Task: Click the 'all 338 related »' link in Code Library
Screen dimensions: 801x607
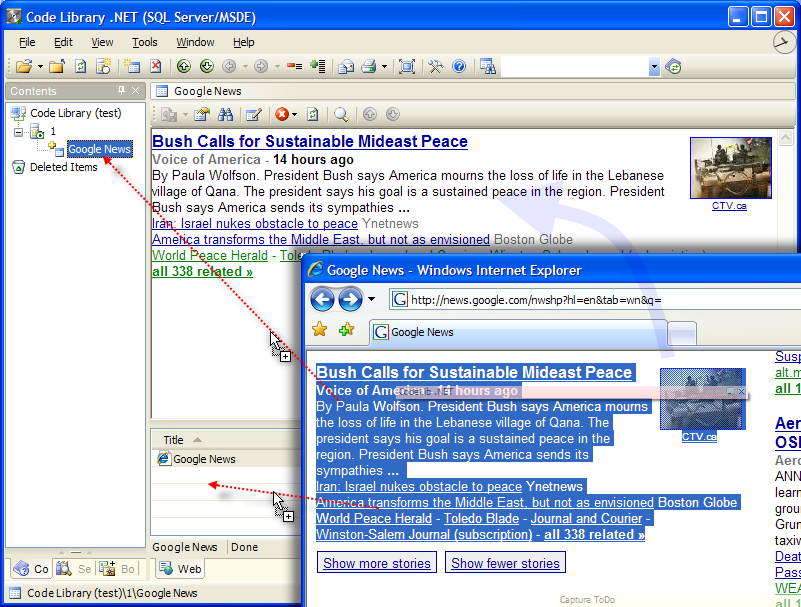Action: (x=202, y=271)
